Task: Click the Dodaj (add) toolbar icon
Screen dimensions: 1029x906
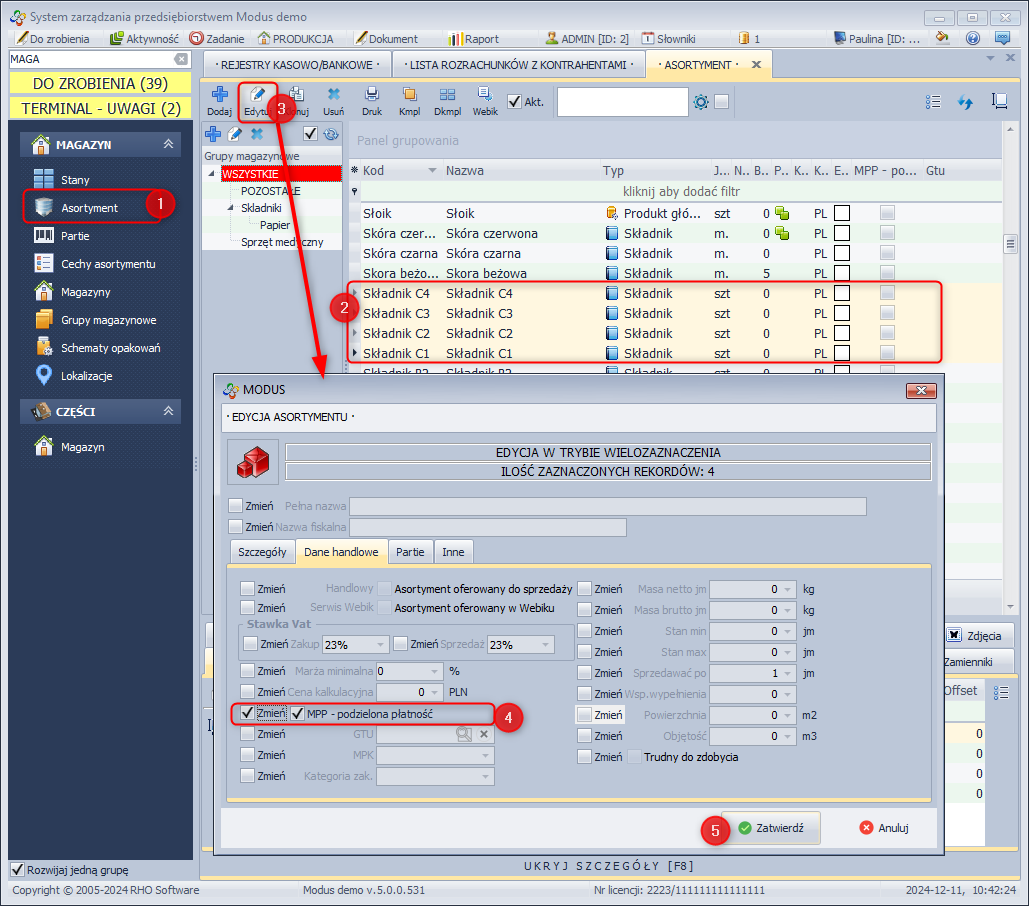Action: click(219, 100)
